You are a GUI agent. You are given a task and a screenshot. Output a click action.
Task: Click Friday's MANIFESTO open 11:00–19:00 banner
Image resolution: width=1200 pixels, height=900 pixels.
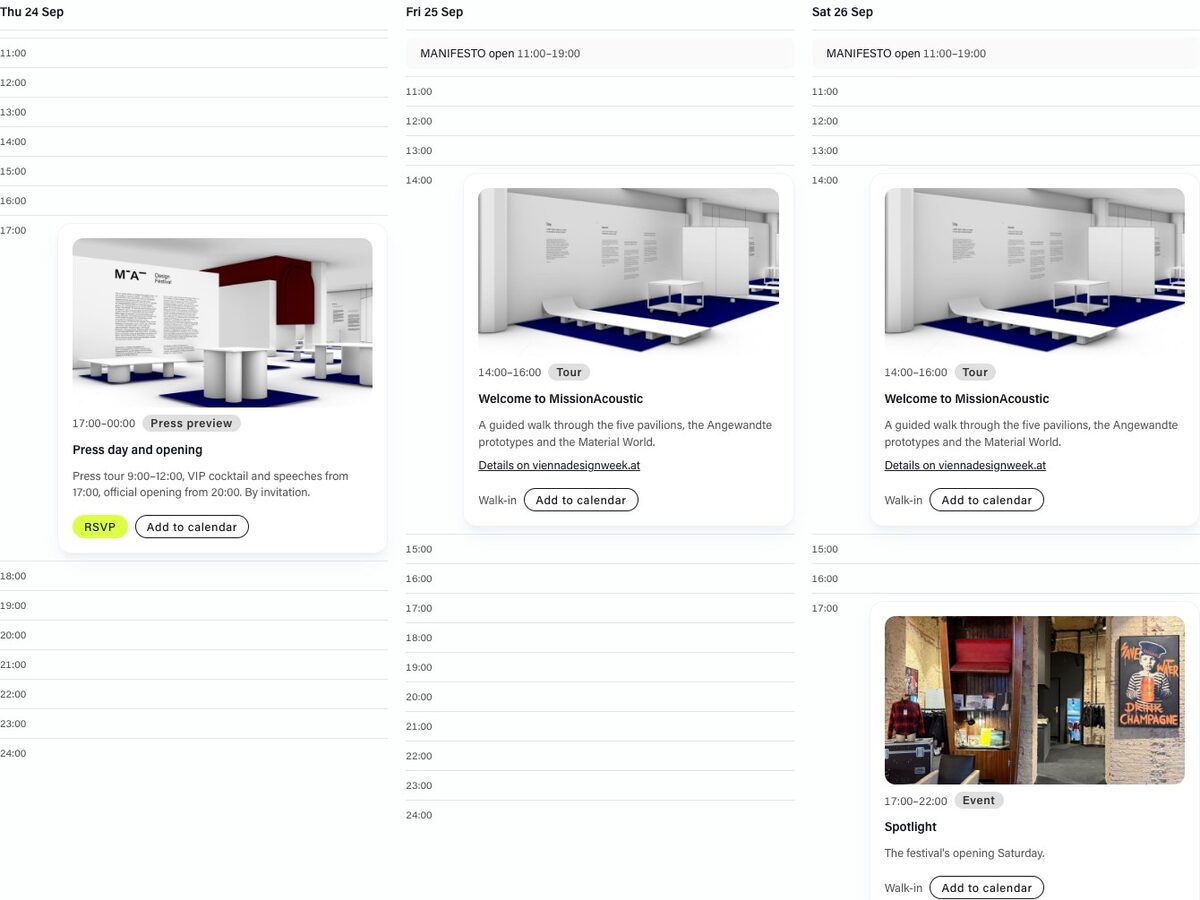600,54
